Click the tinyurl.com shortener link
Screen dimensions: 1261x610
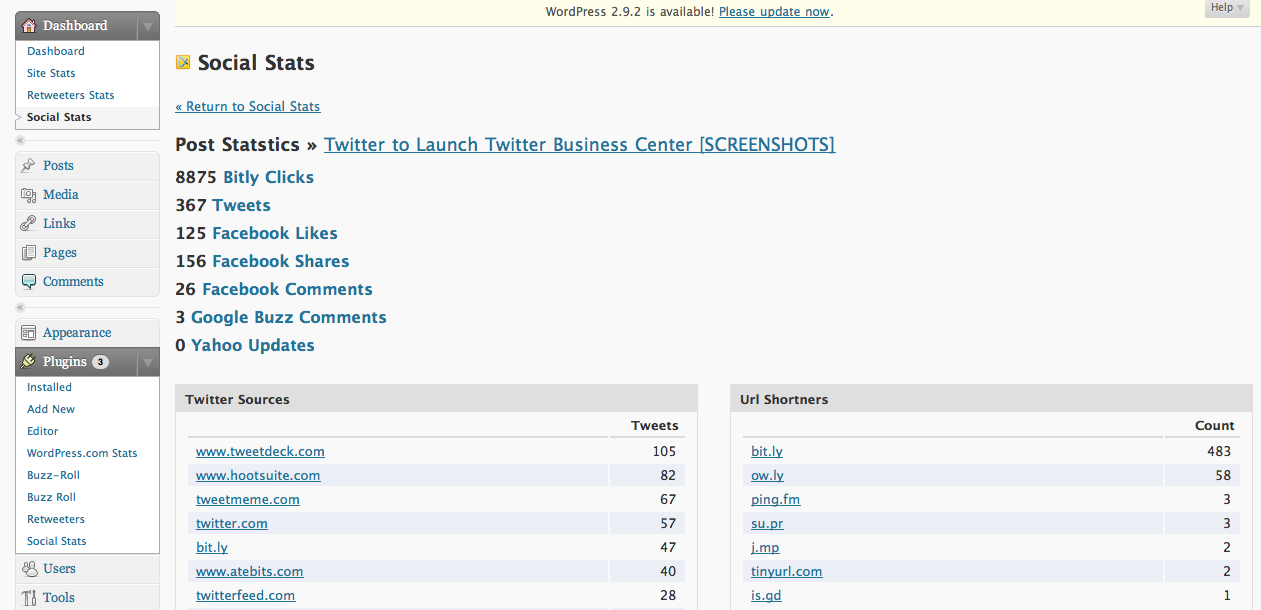(x=787, y=571)
